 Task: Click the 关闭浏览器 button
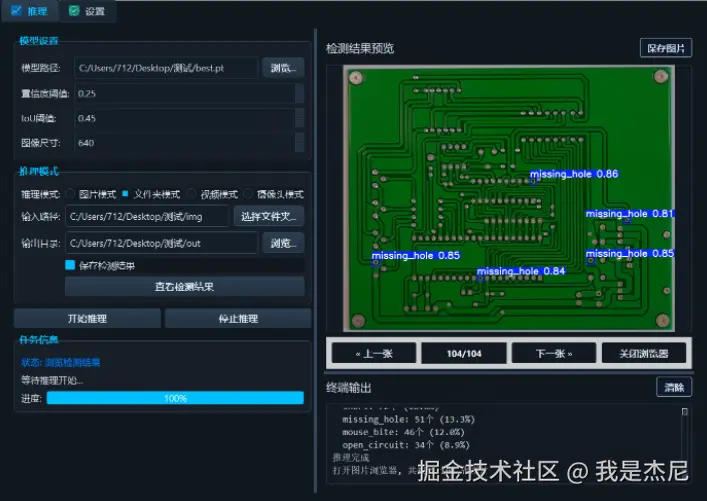coord(644,353)
